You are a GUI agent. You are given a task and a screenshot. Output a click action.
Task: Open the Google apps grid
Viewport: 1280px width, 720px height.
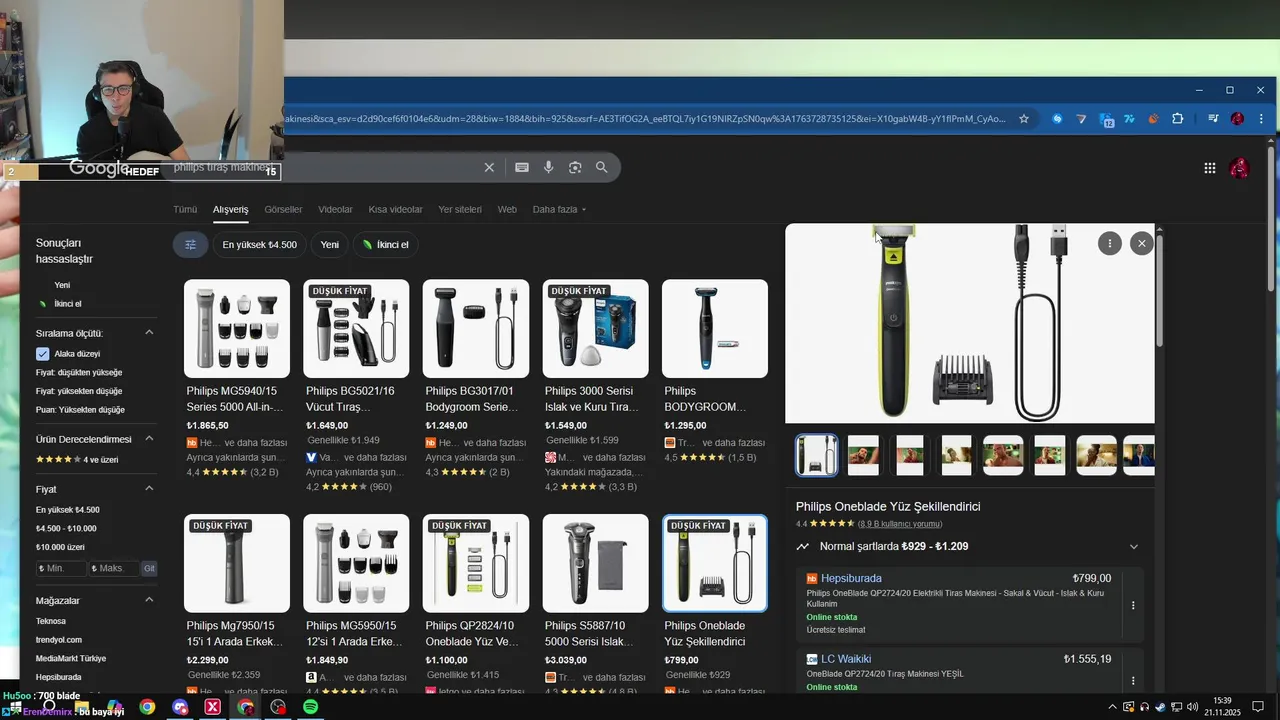click(x=1210, y=168)
